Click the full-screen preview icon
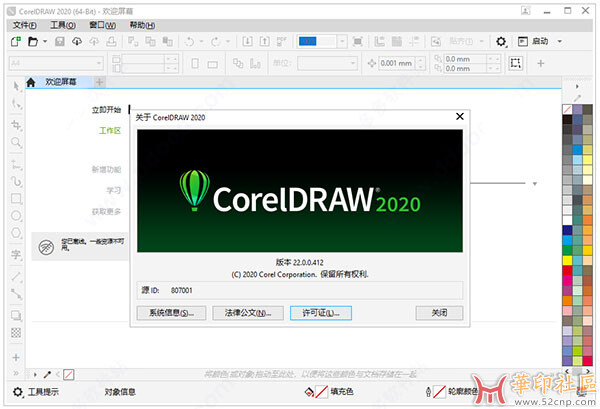Screen dimensions: 600x409 357,41
